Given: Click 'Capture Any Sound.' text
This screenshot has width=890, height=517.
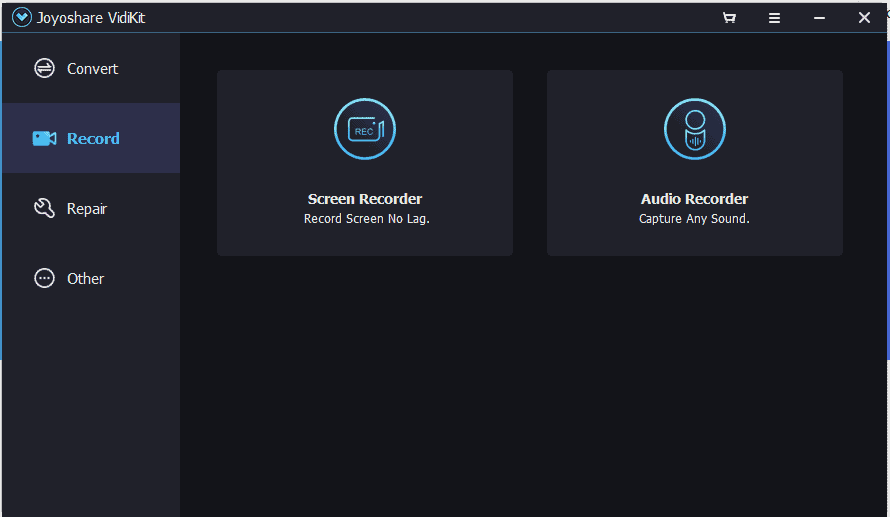Looking at the screenshot, I should [x=694, y=218].
